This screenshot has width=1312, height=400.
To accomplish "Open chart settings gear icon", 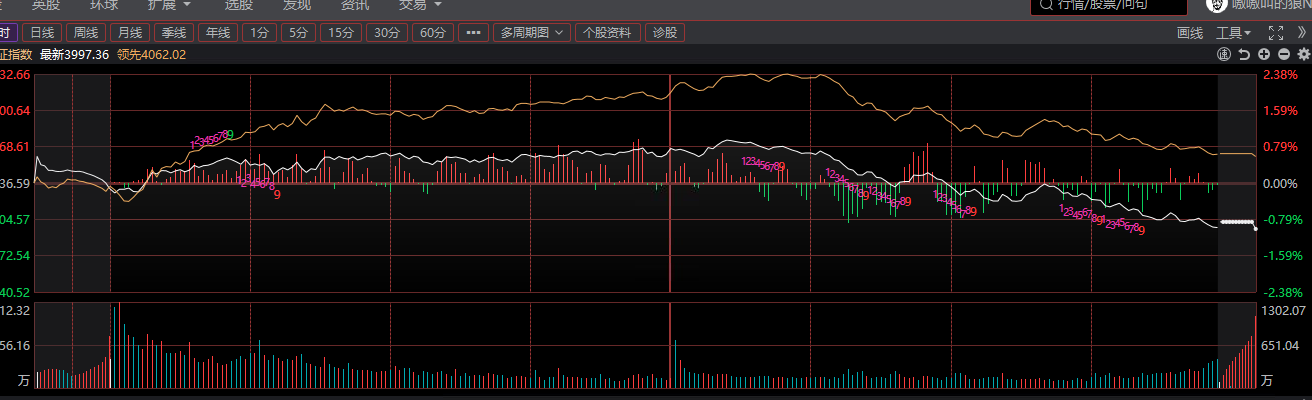I will coord(1303,54).
